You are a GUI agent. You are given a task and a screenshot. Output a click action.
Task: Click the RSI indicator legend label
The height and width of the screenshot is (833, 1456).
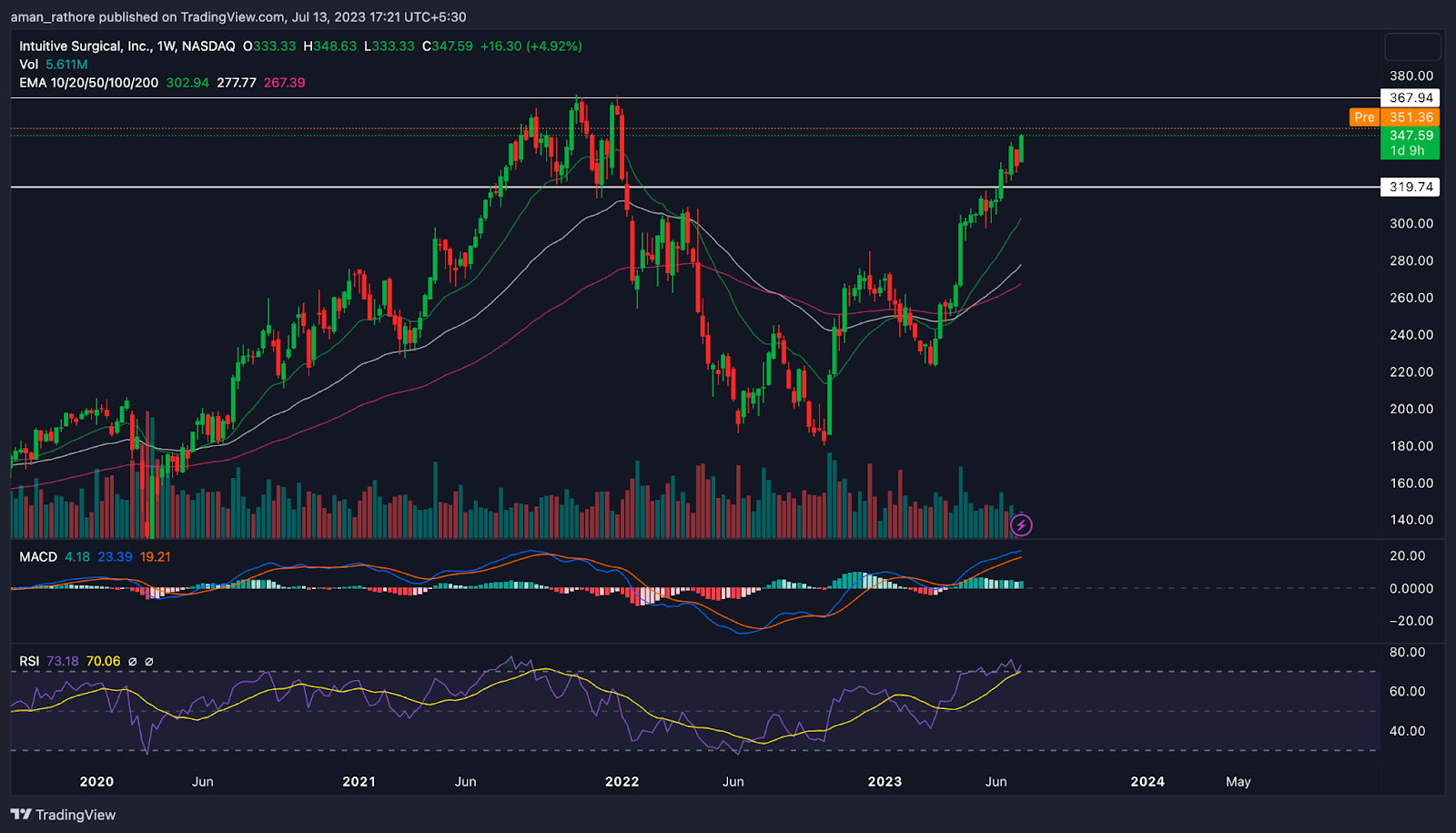(29, 661)
